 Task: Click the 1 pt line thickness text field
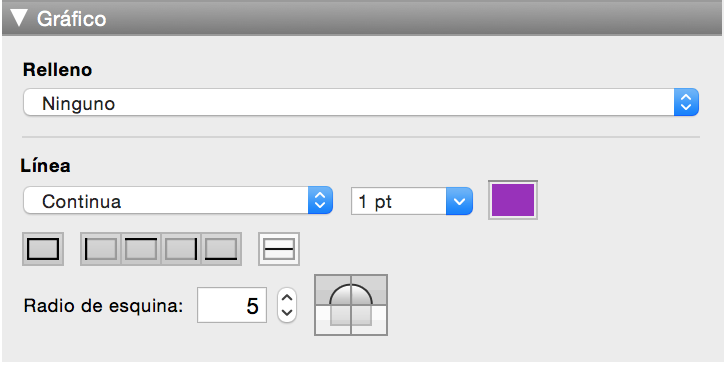click(x=399, y=201)
